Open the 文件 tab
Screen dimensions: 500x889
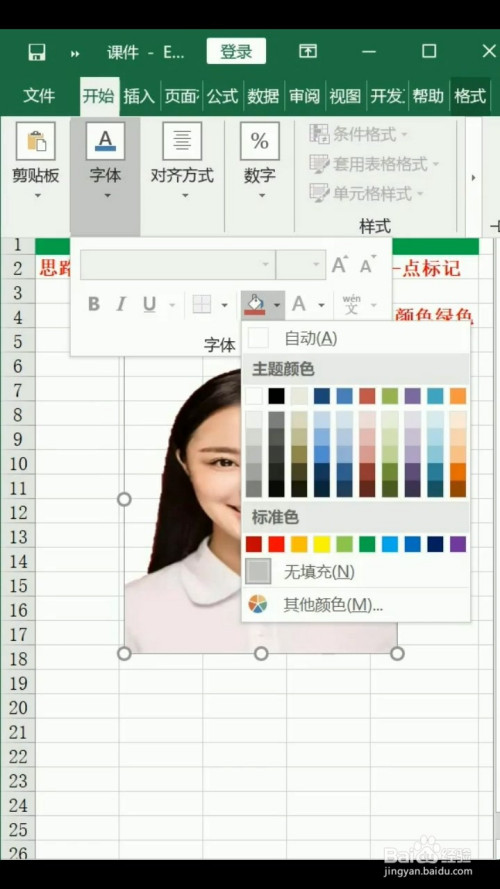coord(39,96)
